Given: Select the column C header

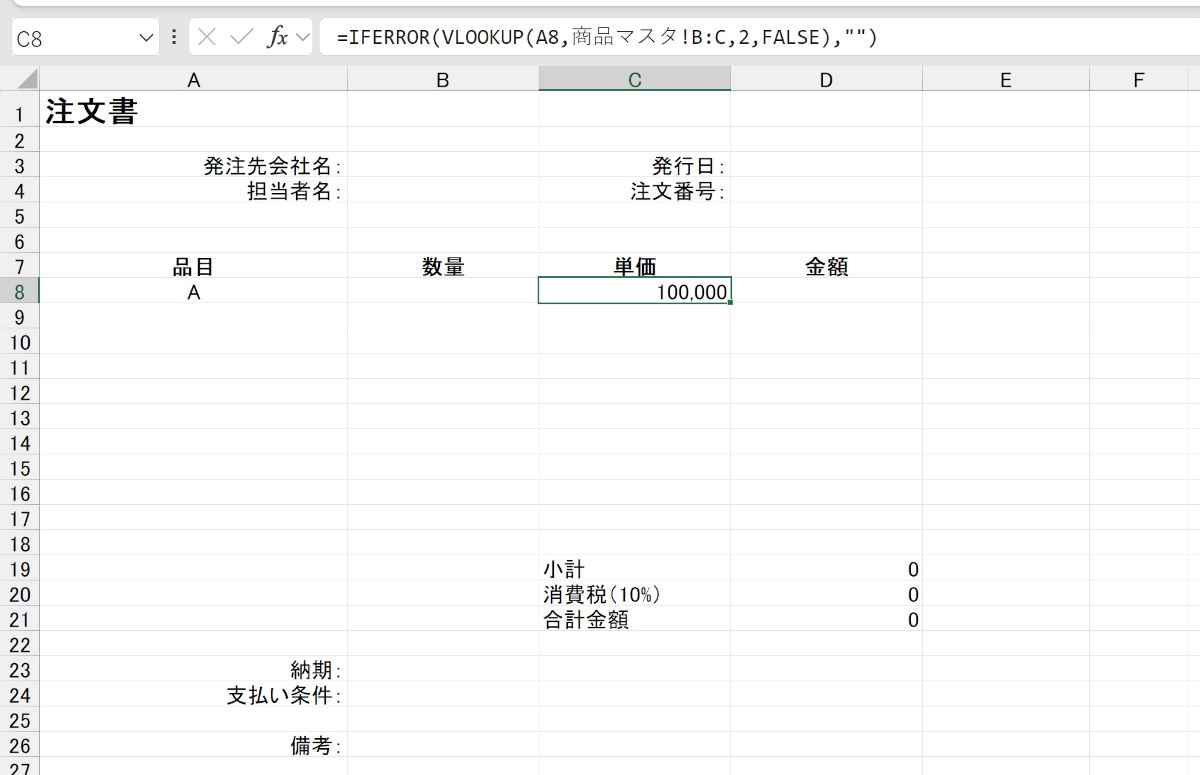Looking at the screenshot, I should coord(634,80).
